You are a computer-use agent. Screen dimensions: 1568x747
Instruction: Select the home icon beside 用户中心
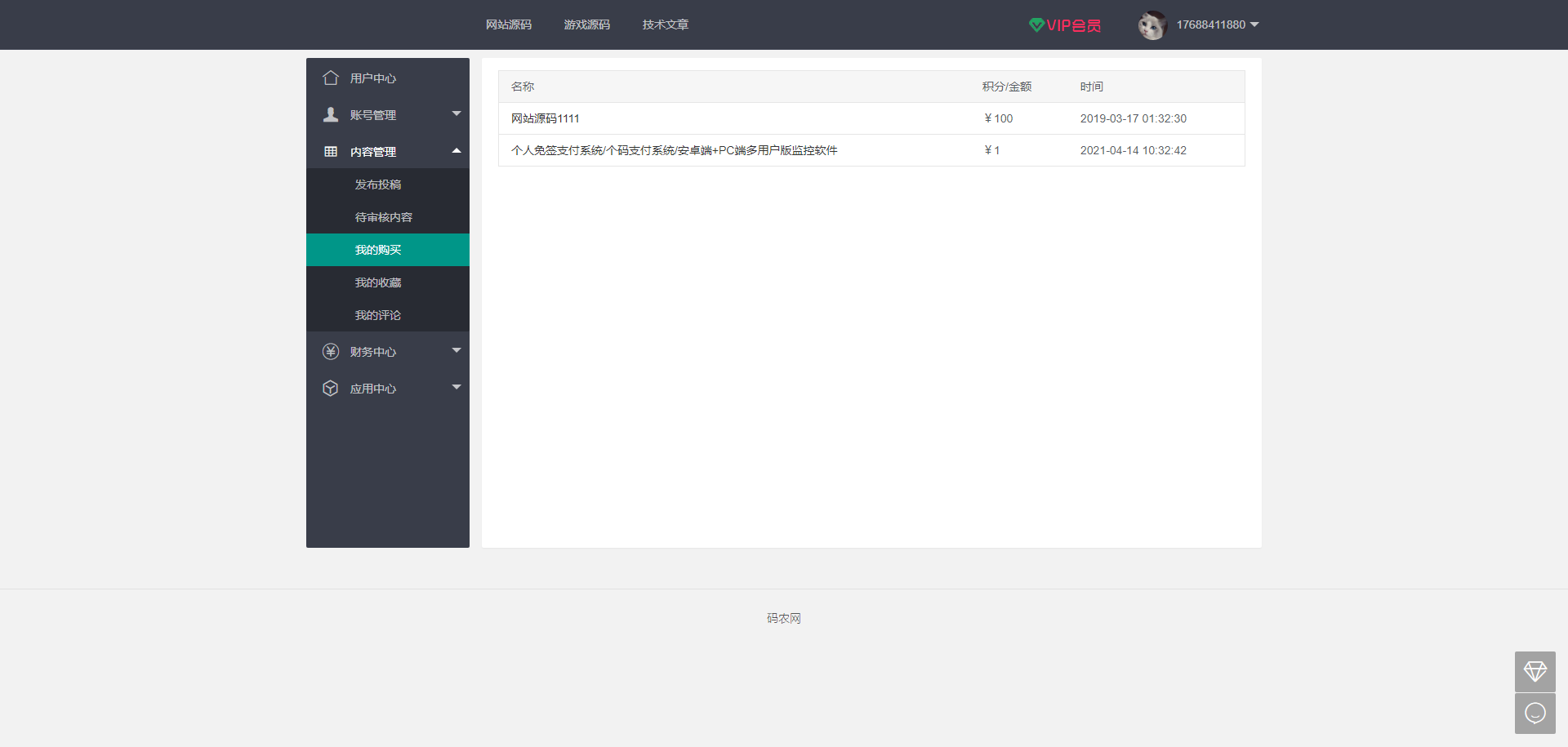click(x=331, y=78)
